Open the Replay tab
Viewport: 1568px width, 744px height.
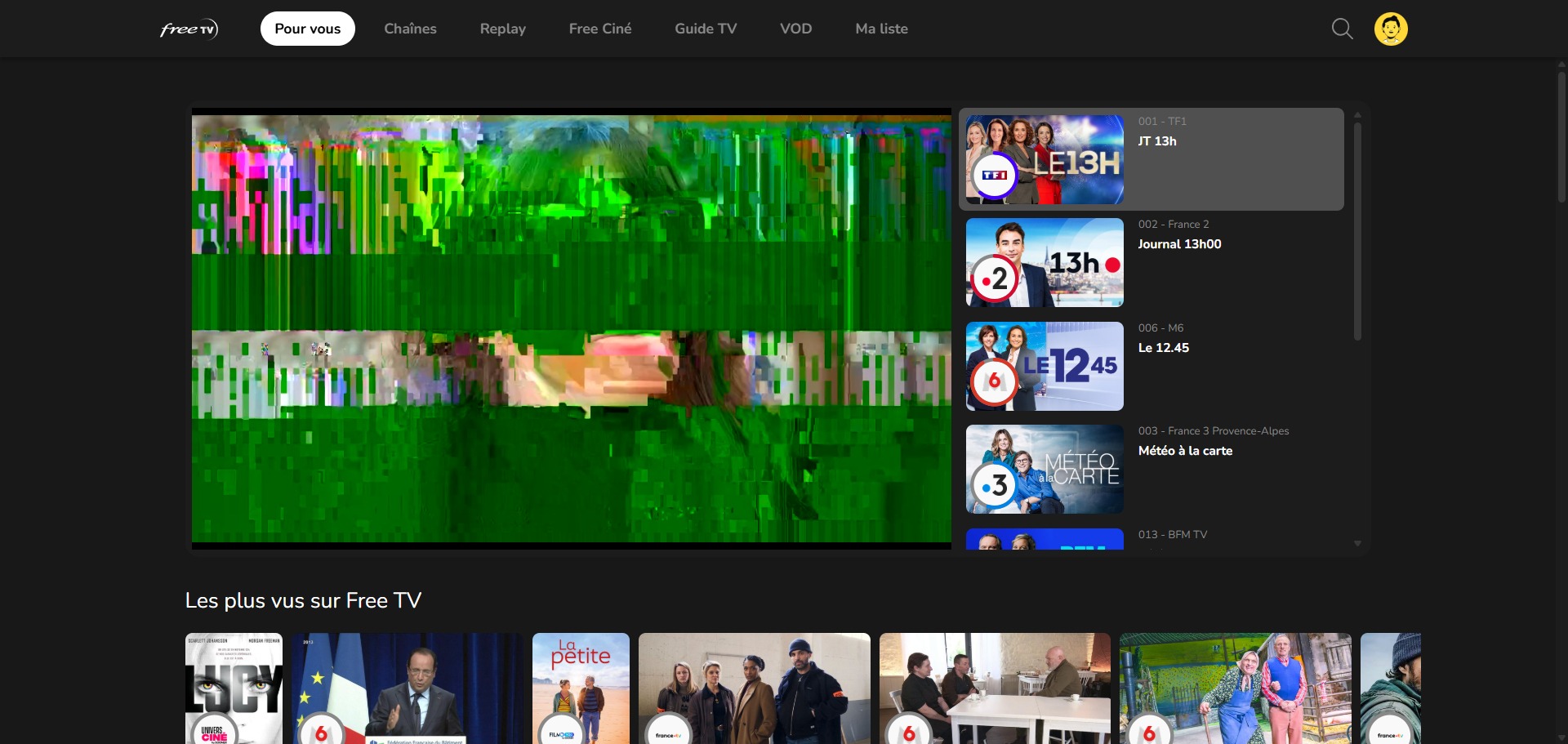(502, 29)
